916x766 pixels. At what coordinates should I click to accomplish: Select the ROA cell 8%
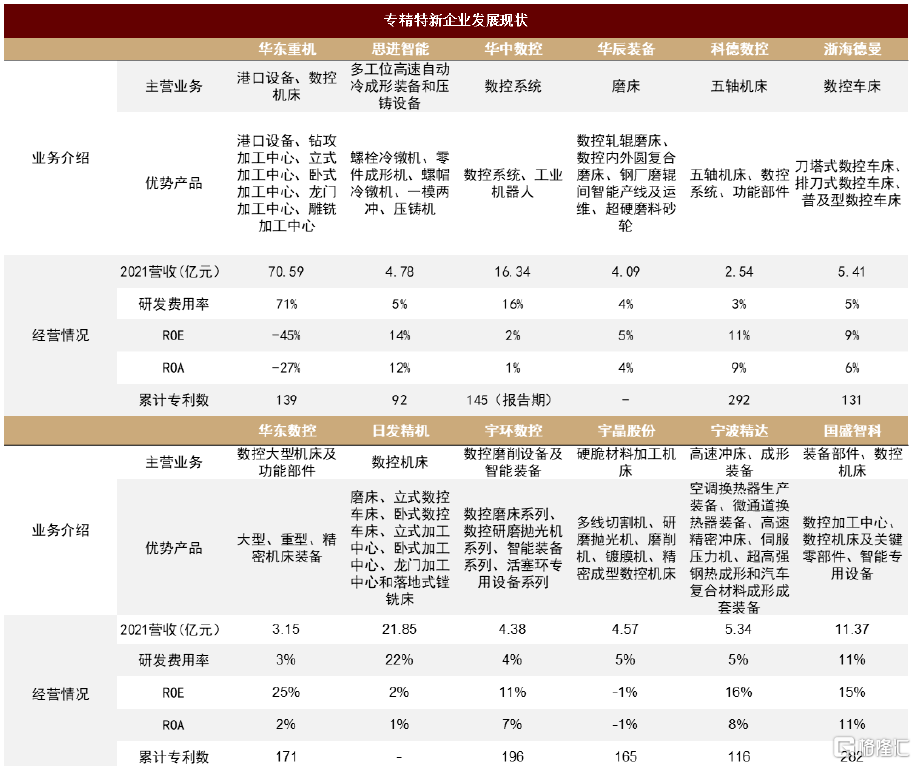click(x=738, y=725)
